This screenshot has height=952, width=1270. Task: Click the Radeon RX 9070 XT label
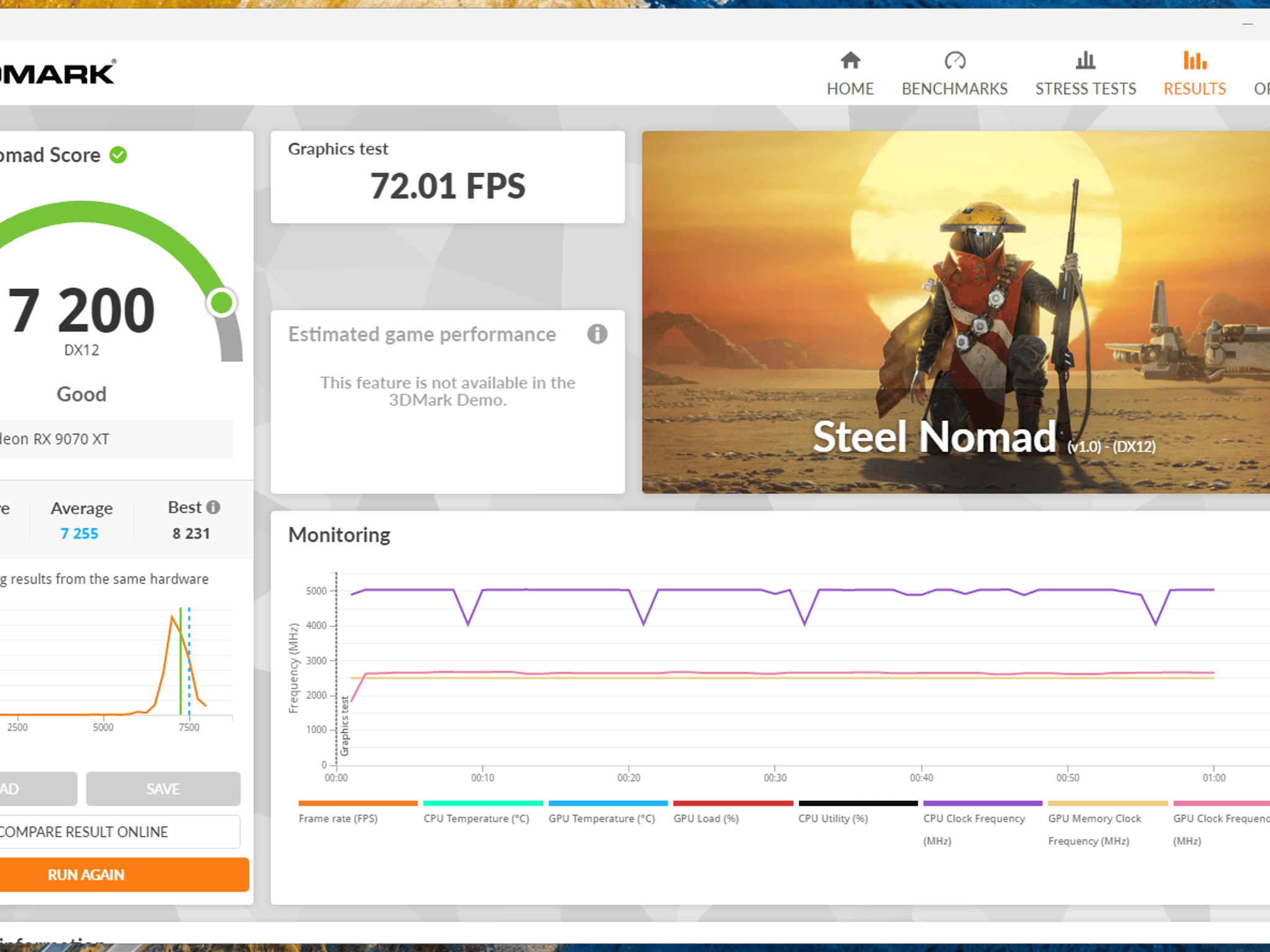(55, 439)
